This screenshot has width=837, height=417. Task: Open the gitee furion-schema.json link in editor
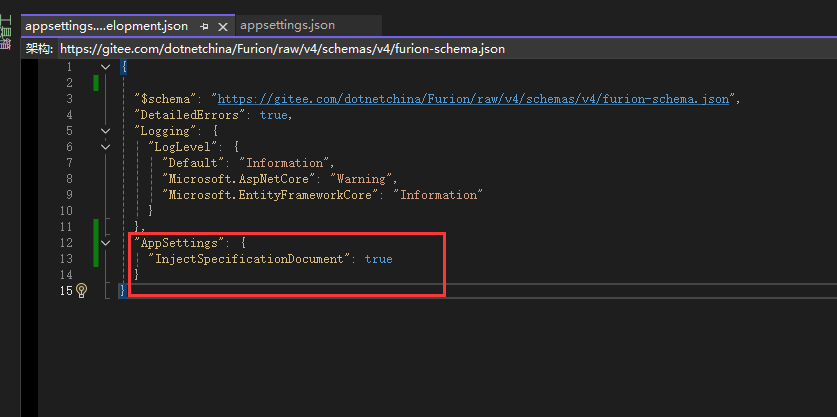click(475, 99)
